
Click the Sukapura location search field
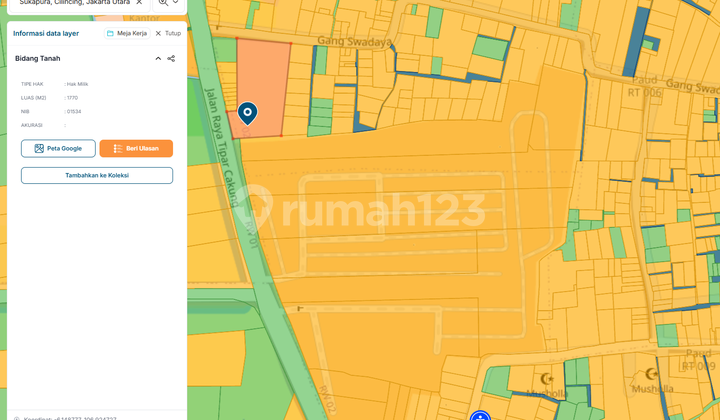click(70, 3)
